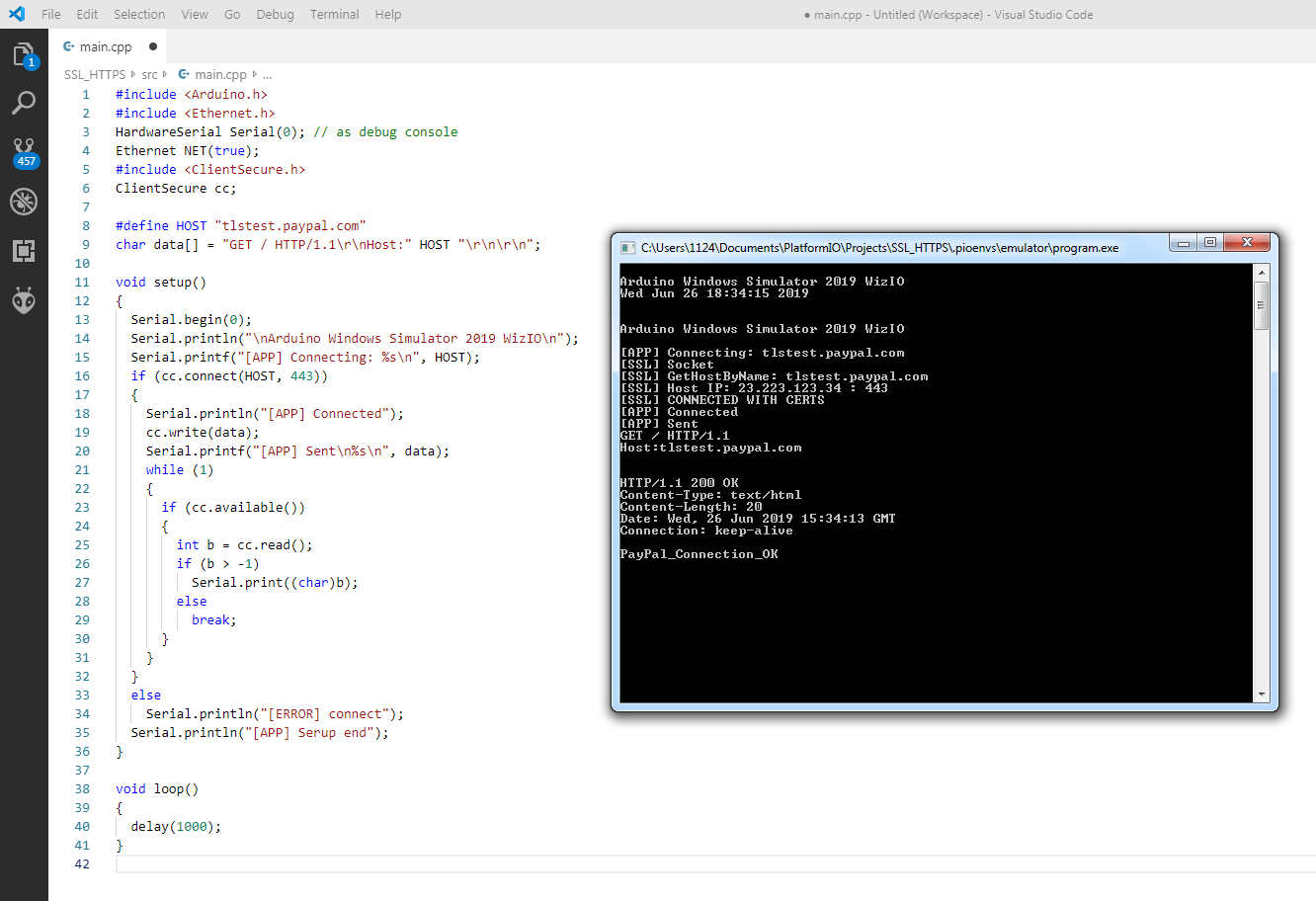This screenshot has width=1316, height=901.
Task: Click the C++ file icon in main.cpp tab
Action: click(x=68, y=46)
